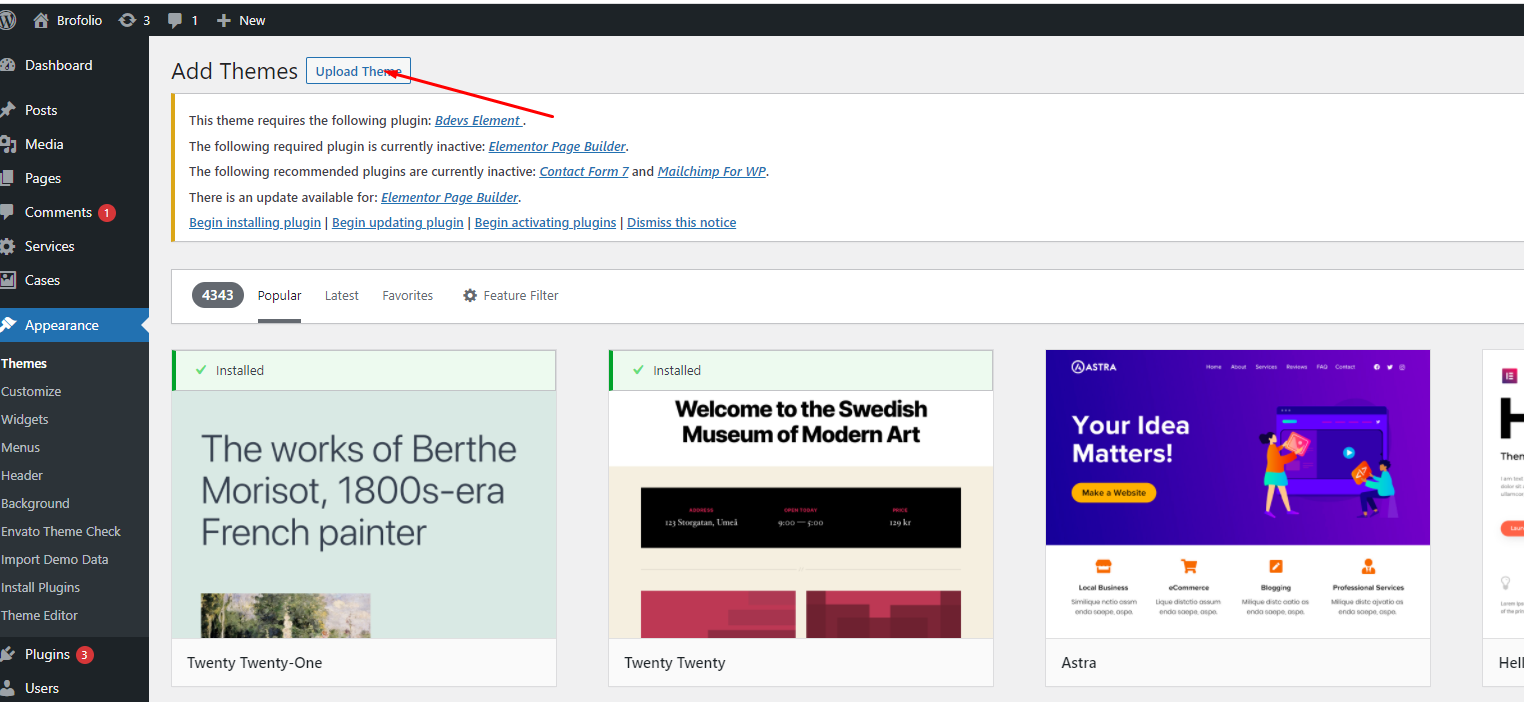Click the Plugins plug icon
The width and height of the screenshot is (1524, 702).
[8, 654]
